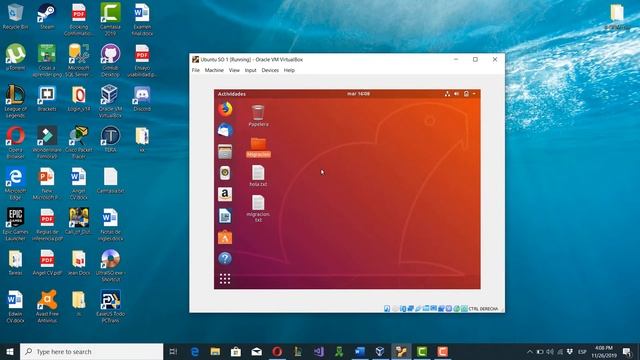Open Firefox in the Ubuntu dock

pyautogui.click(x=225, y=109)
